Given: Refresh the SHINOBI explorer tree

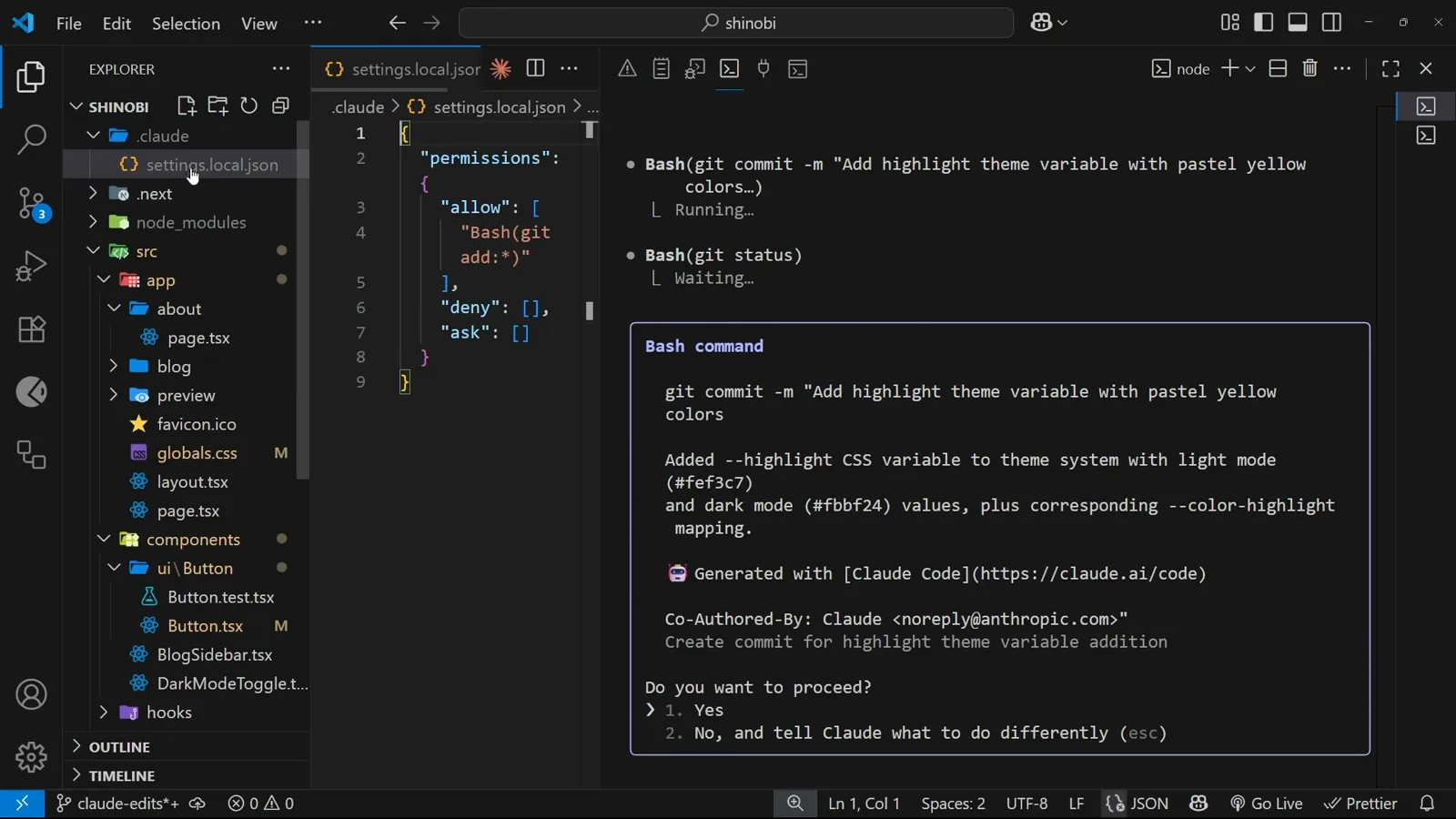Looking at the screenshot, I should 249,106.
